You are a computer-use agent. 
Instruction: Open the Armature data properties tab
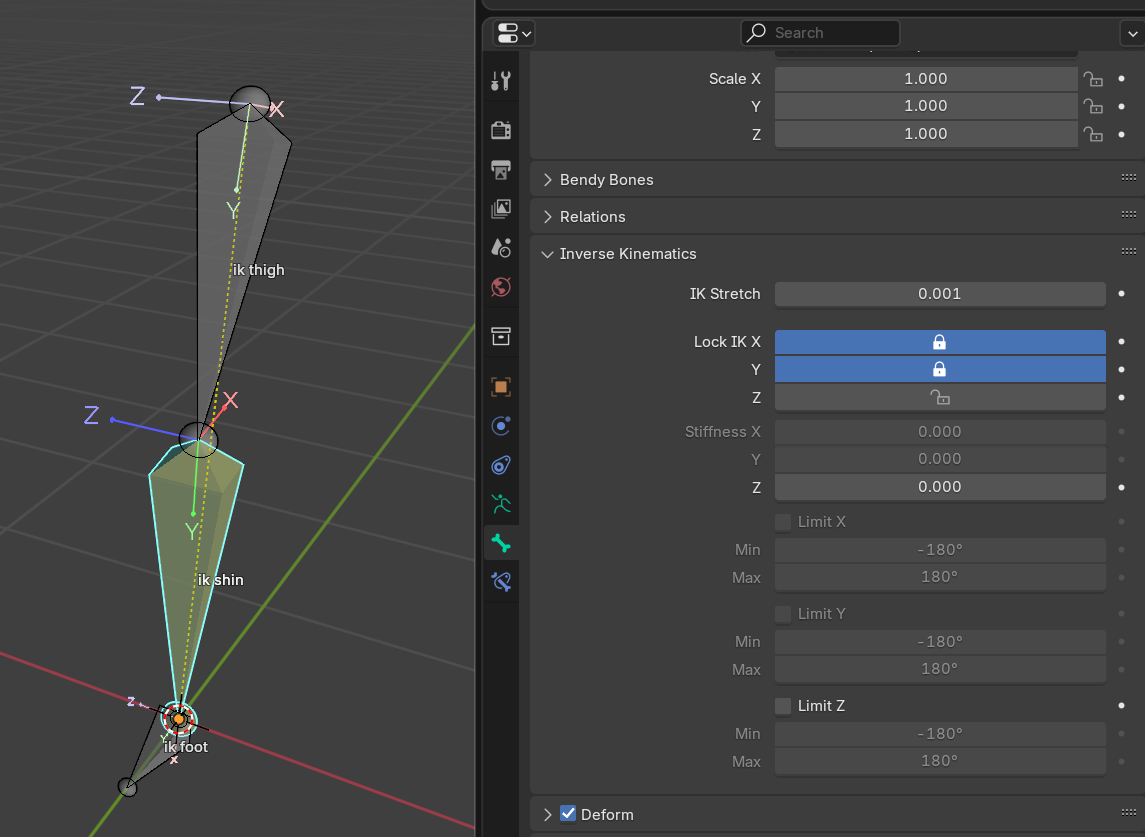501,504
